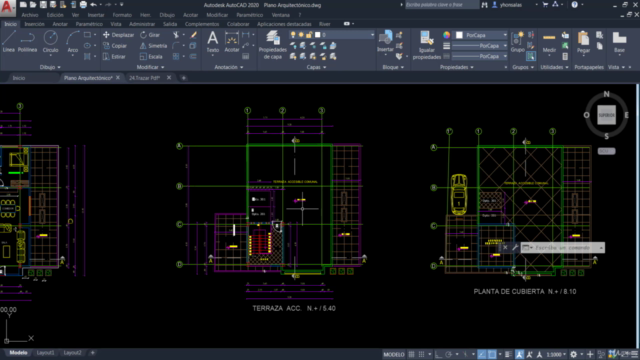The image size is (640, 360).
Task: Click the white layer color swatch
Action: tap(318, 35)
